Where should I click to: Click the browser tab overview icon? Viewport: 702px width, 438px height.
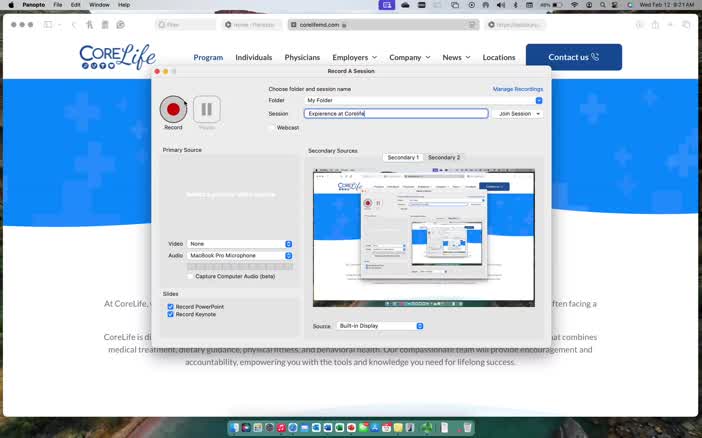686,25
